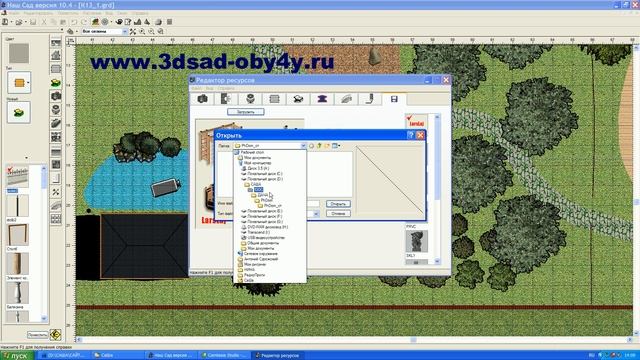
Task: Click the statue thumbnail in Resource Editor list
Action: pos(417,241)
